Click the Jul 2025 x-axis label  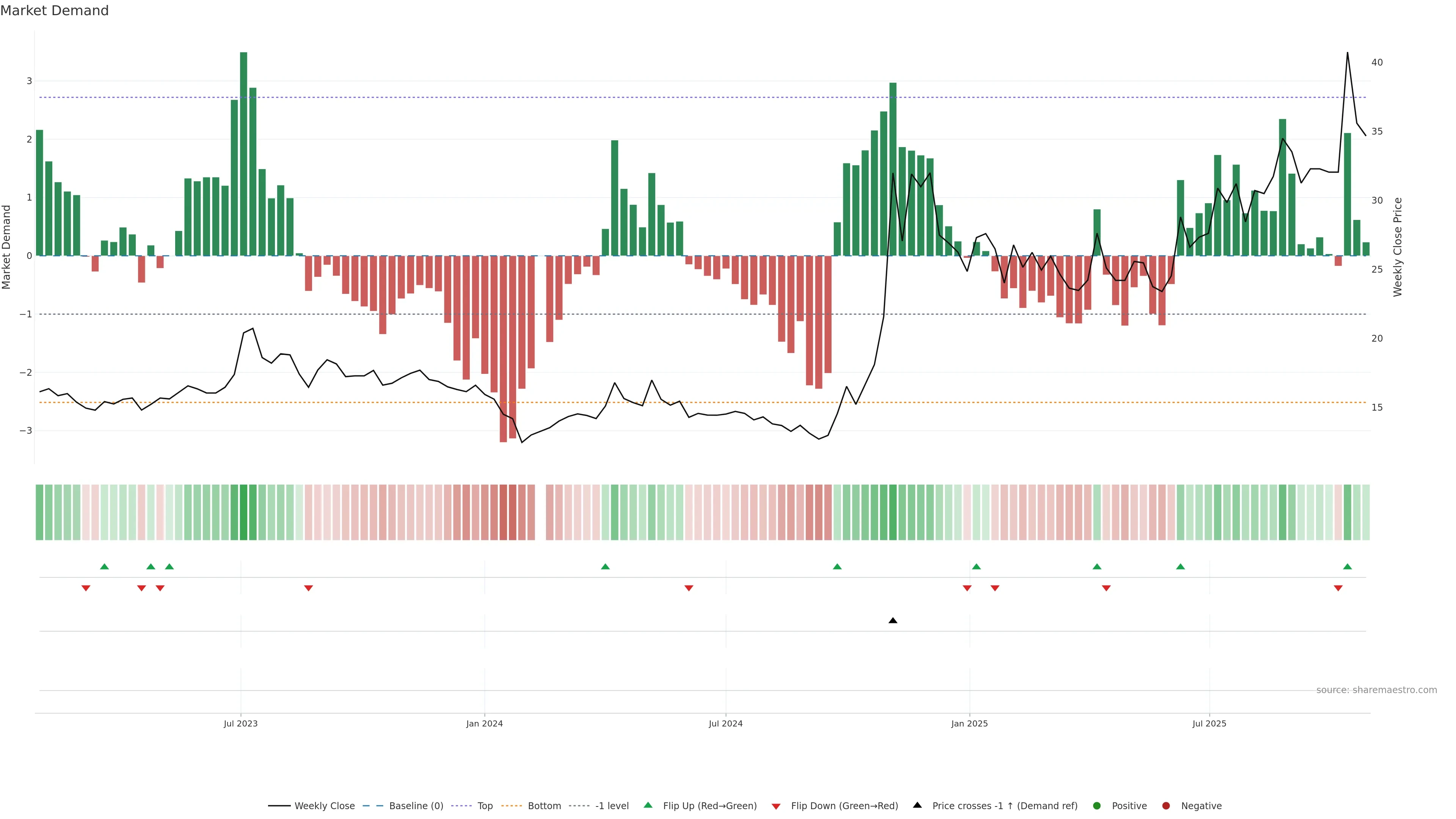(1209, 723)
